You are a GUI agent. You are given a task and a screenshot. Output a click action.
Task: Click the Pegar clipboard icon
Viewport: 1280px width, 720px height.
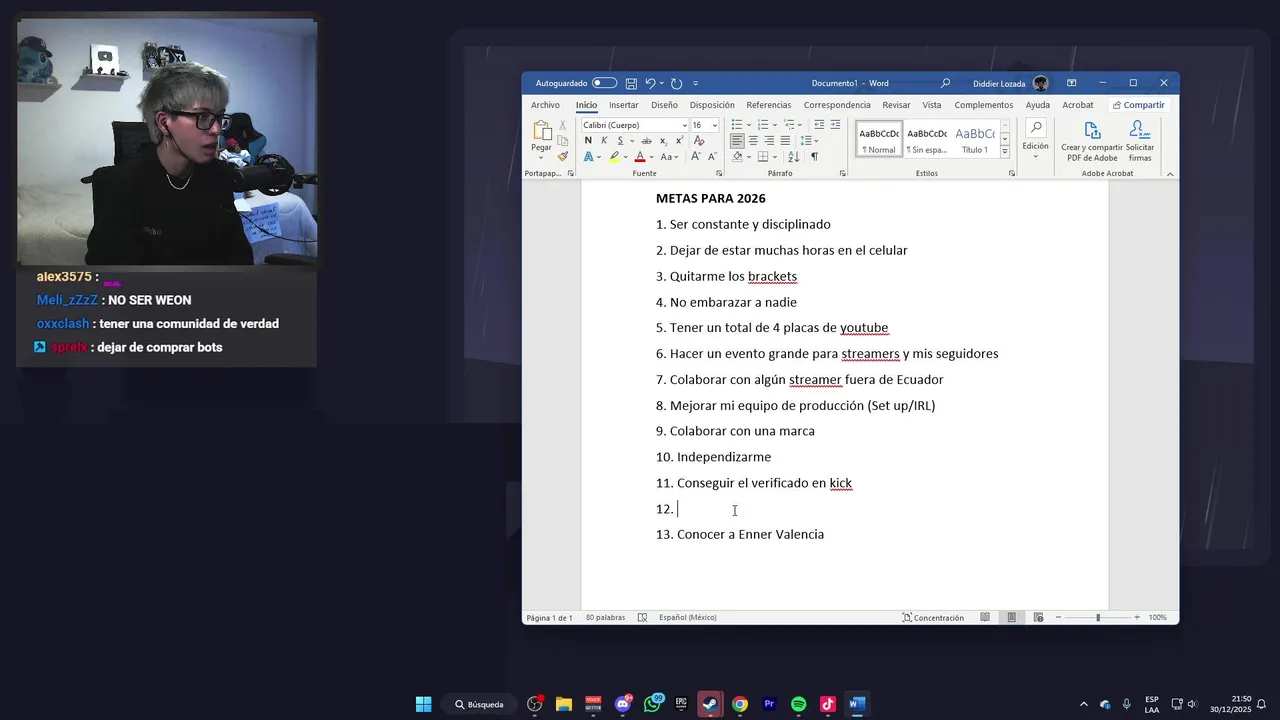pos(541,131)
